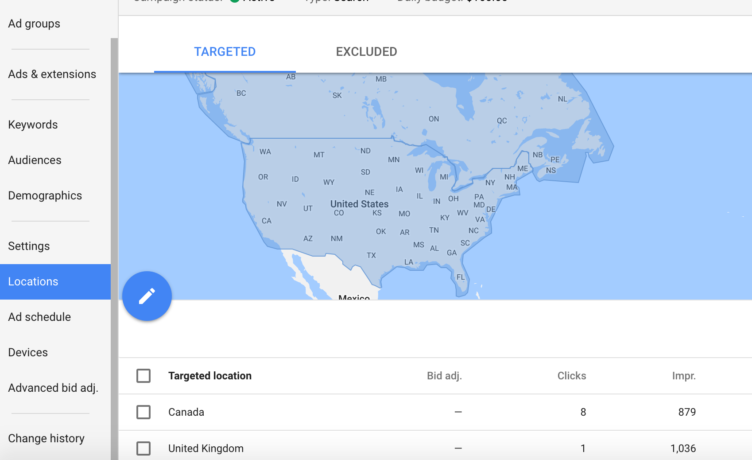Check the United Kingdom row checkbox
The width and height of the screenshot is (752, 460).
[x=143, y=448]
